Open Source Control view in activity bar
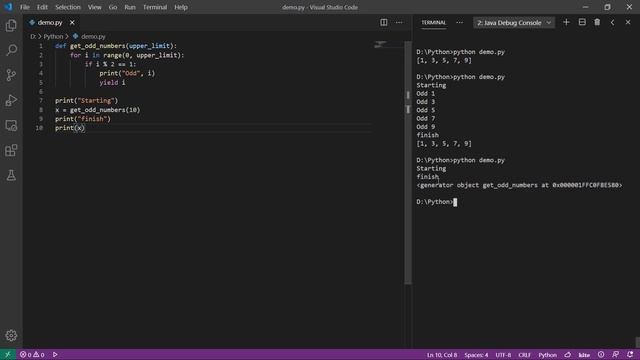 pyautogui.click(x=11, y=75)
